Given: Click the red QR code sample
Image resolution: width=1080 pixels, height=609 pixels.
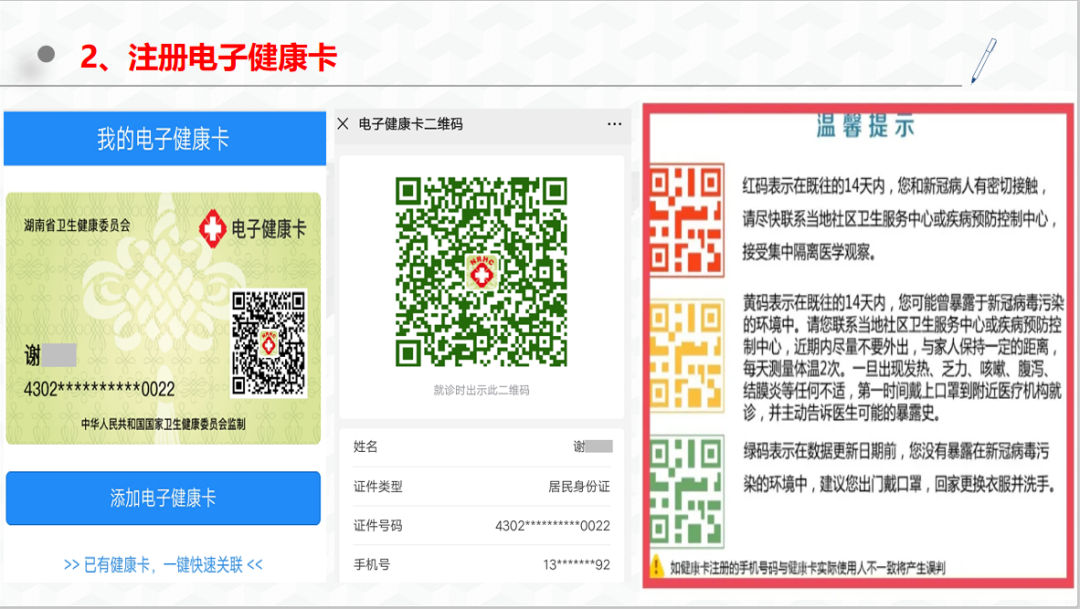Looking at the screenshot, I should [687, 220].
